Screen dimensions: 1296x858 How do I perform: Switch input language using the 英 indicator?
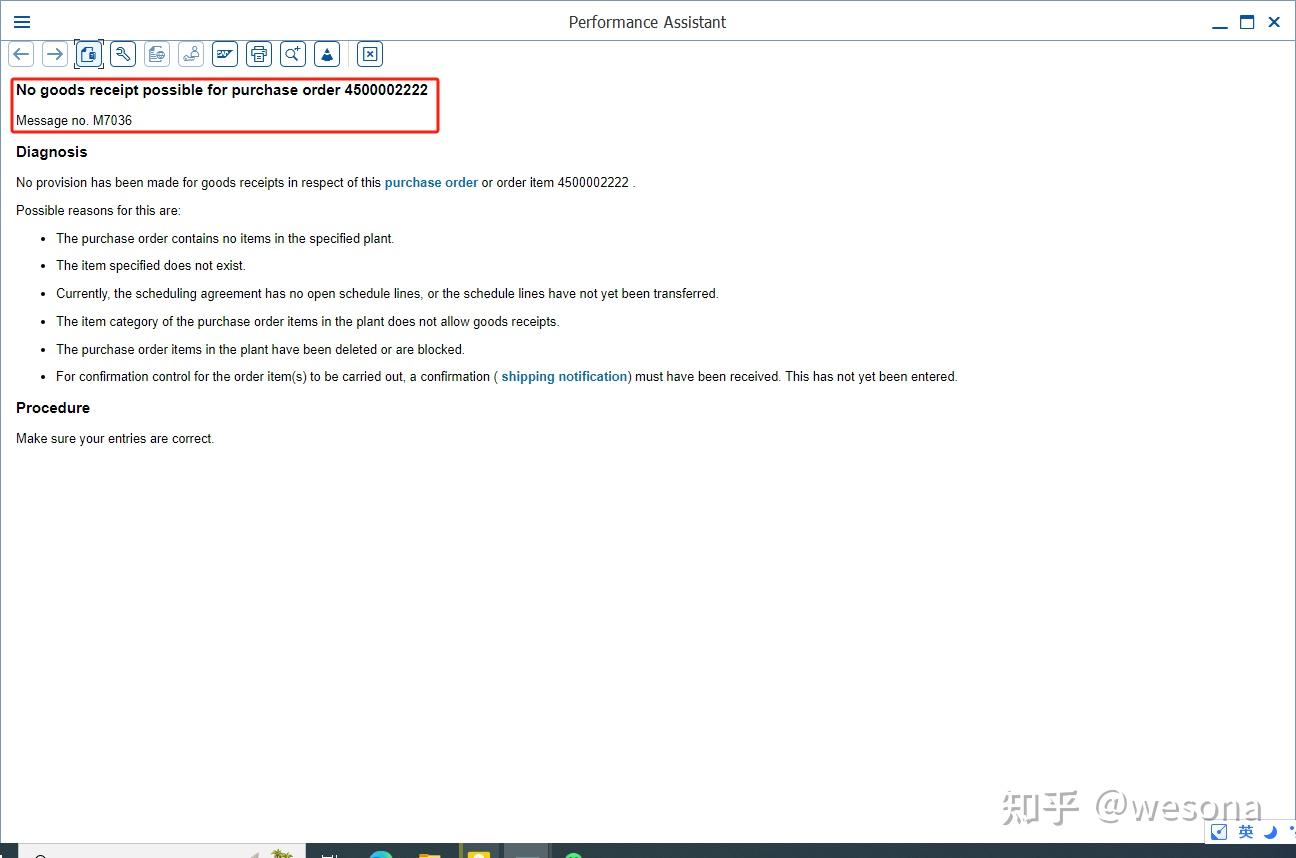pyautogui.click(x=1245, y=831)
